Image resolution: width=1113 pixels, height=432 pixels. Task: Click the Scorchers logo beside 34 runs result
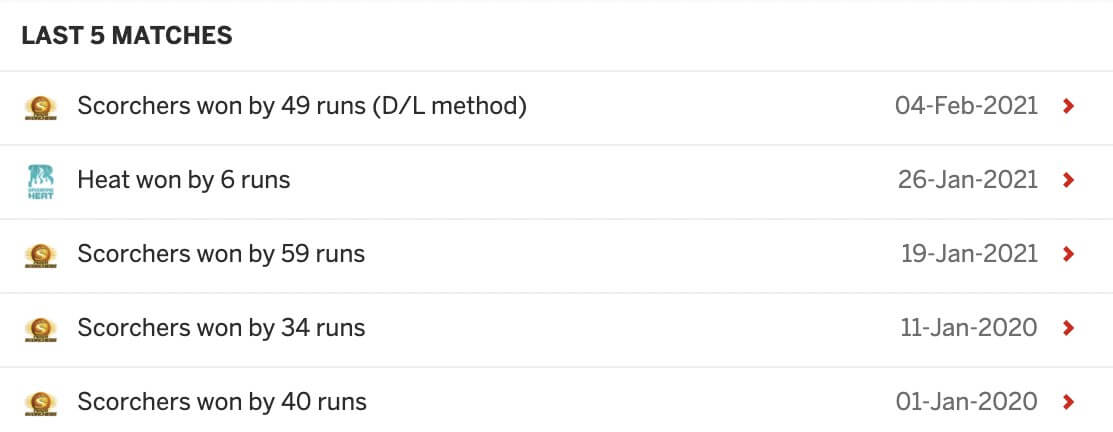40,329
